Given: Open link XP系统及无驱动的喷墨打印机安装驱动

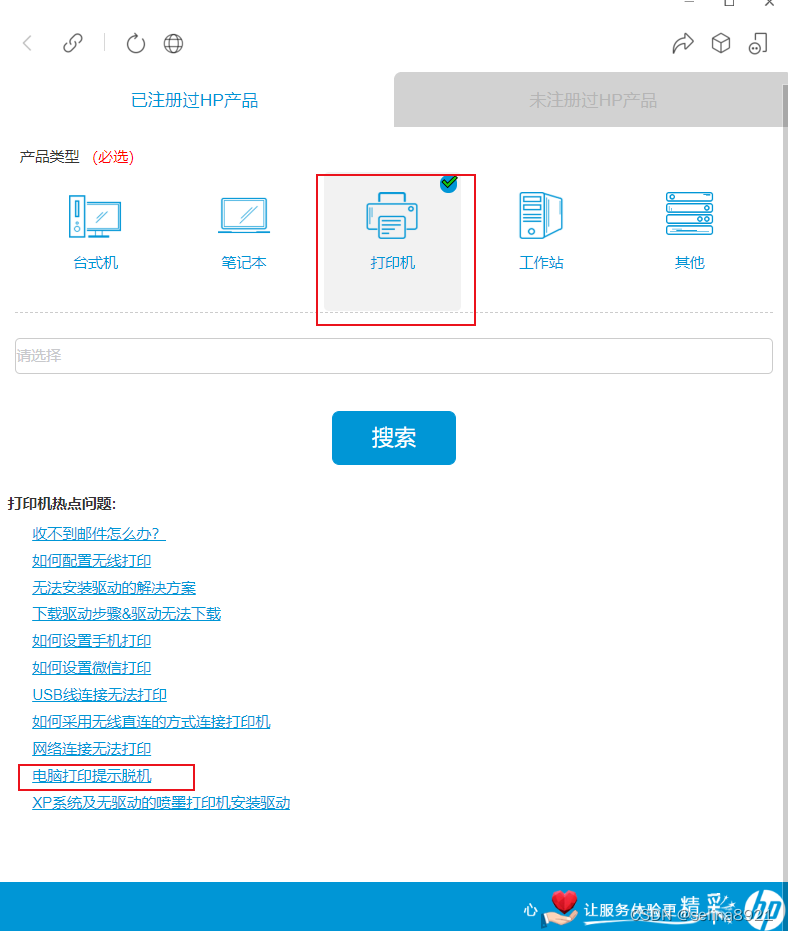Looking at the screenshot, I should [161, 802].
